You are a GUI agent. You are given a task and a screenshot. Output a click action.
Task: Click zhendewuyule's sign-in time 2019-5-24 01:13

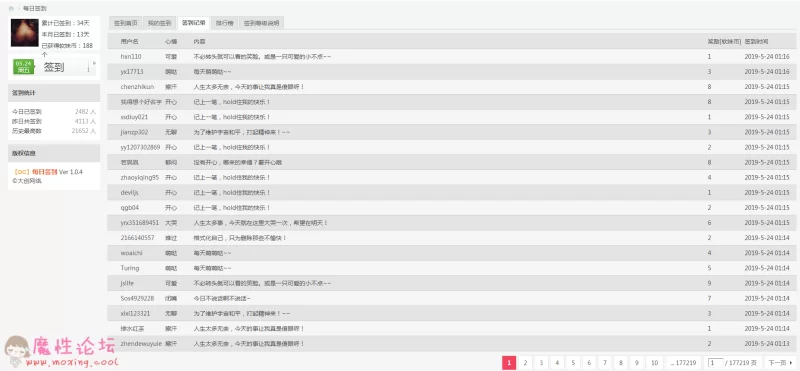tap(767, 344)
